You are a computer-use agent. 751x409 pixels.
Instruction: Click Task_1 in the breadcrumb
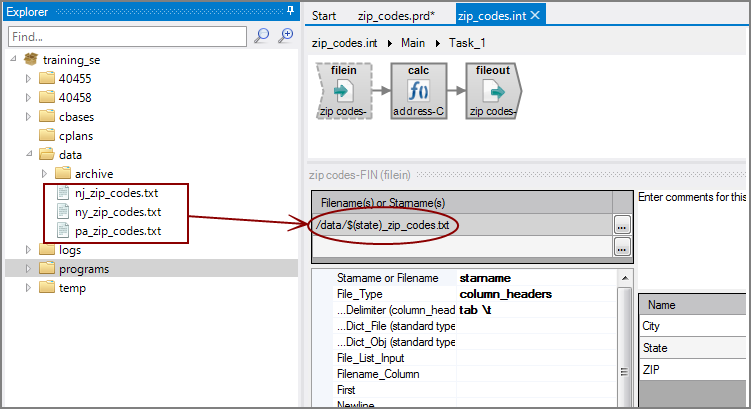pos(467,43)
